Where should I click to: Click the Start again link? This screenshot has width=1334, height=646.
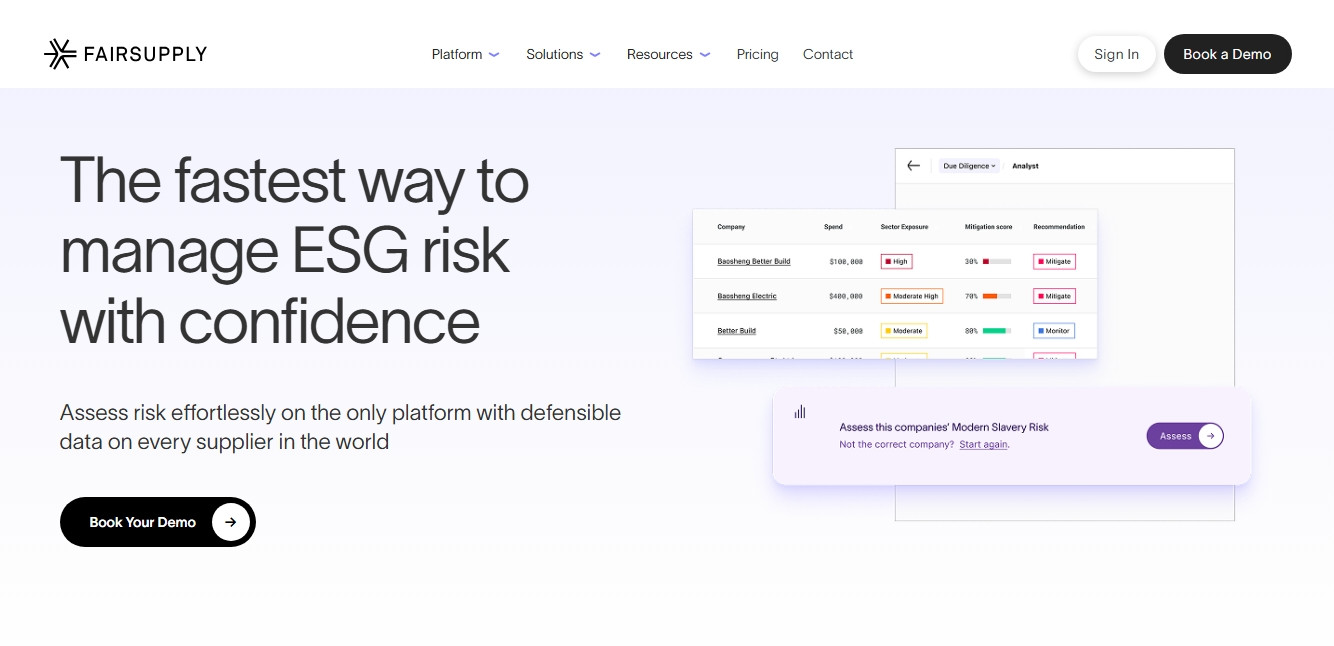(983, 445)
